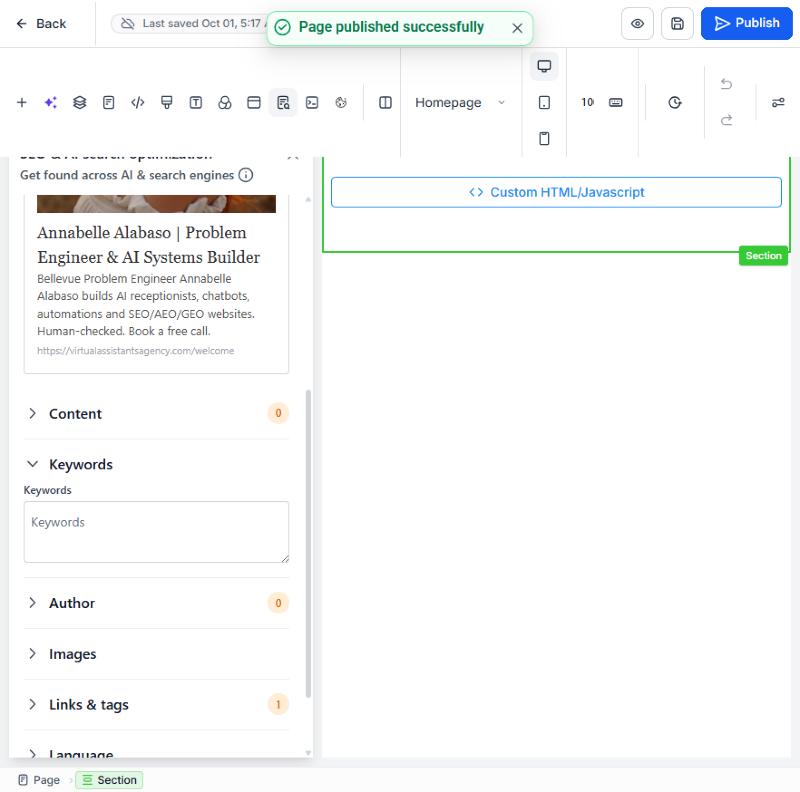800x792 pixels.
Task: Open the add element plus icon
Action: 21,103
